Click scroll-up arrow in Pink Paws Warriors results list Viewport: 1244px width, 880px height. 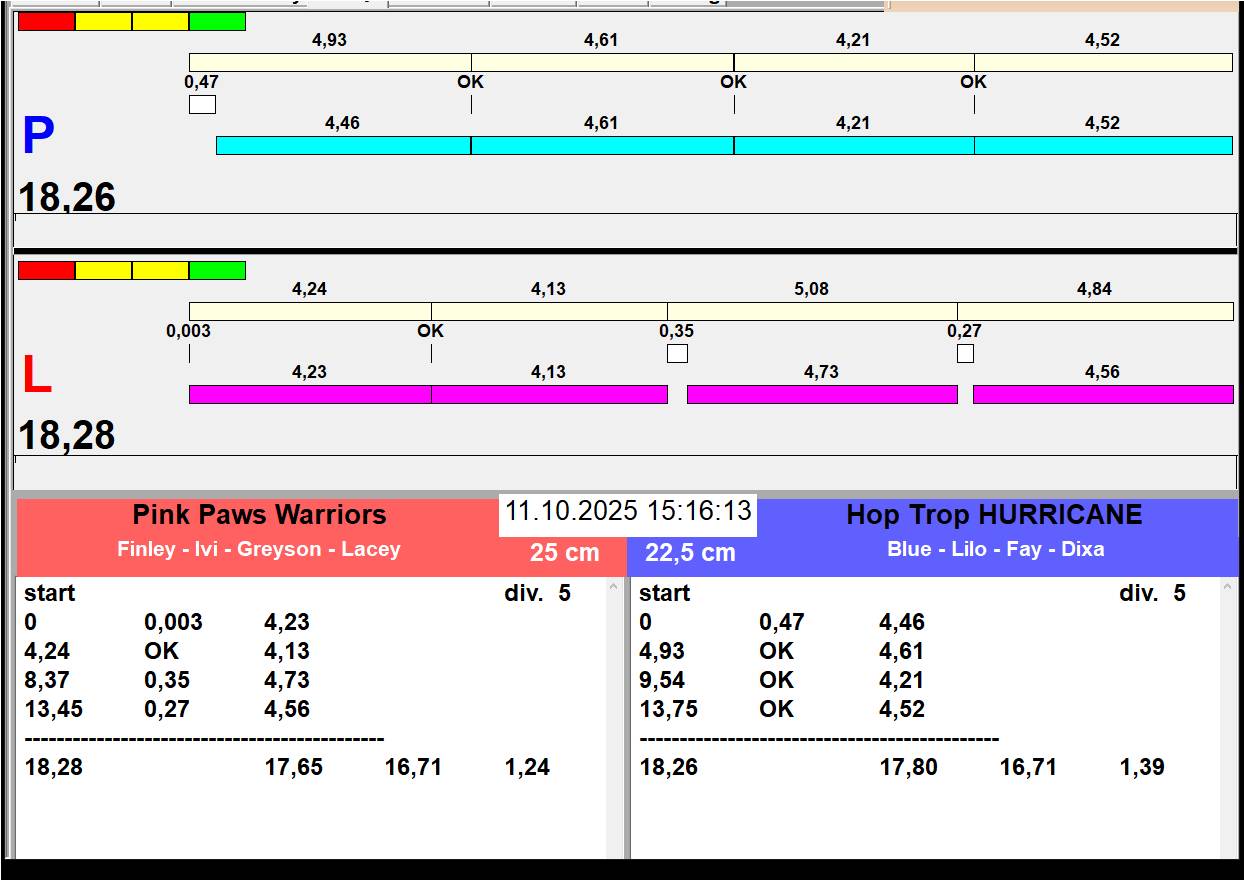[x=614, y=589]
